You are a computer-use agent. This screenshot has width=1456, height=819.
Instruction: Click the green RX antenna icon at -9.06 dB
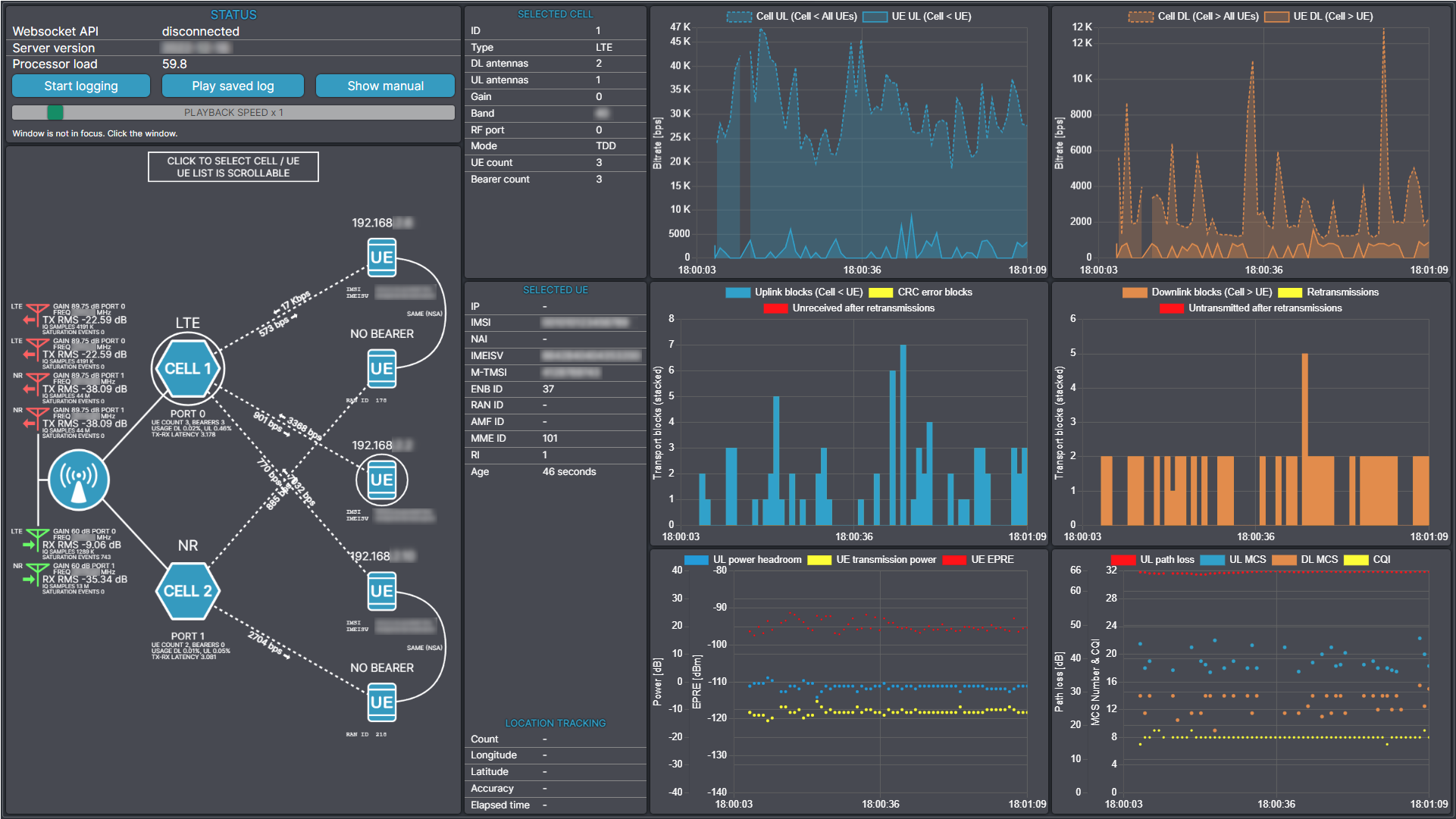(36, 539)
